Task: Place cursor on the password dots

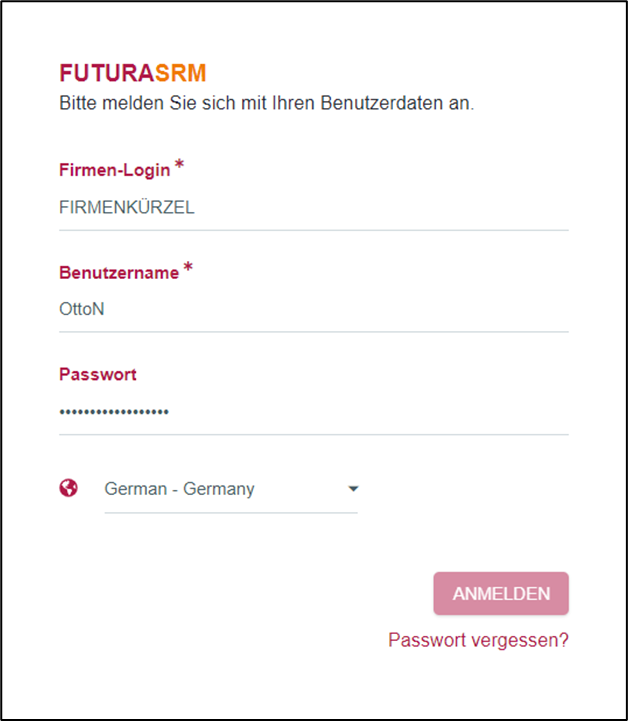Action: [114, 412]
